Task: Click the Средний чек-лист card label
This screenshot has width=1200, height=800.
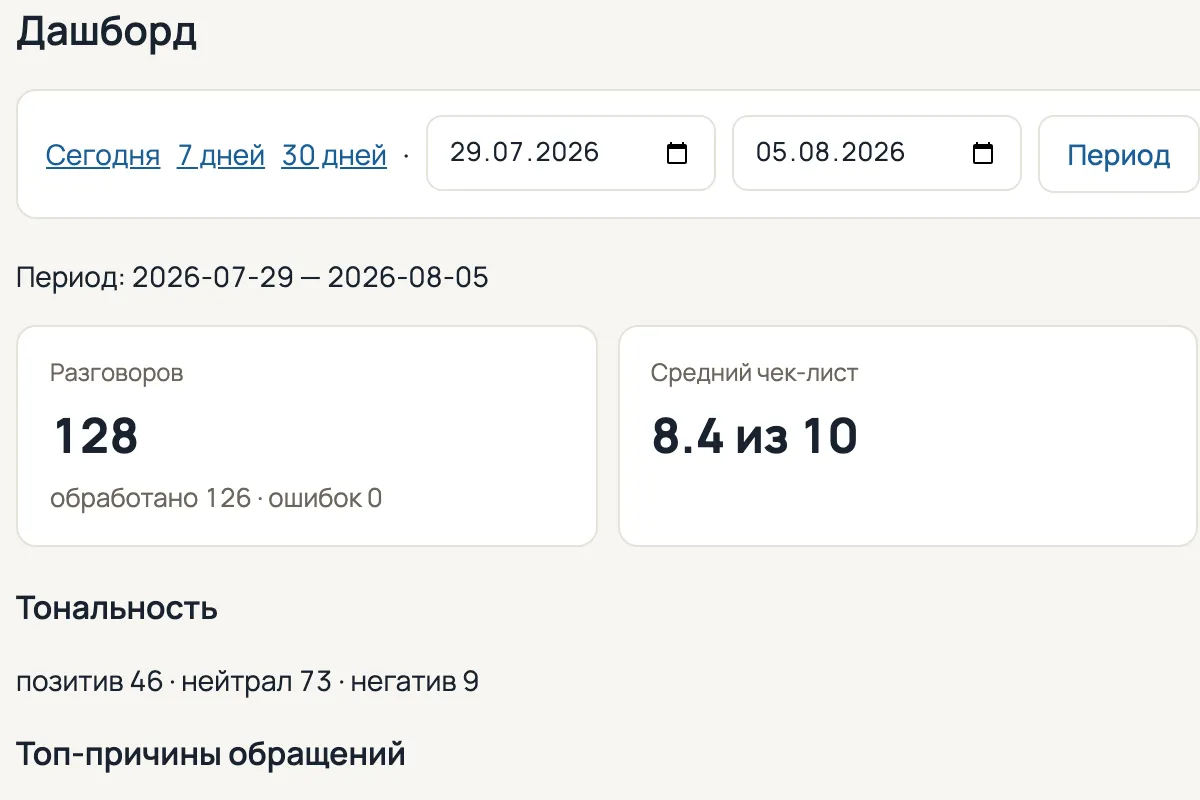Action: pyautogui.click(x=754, y=373)
